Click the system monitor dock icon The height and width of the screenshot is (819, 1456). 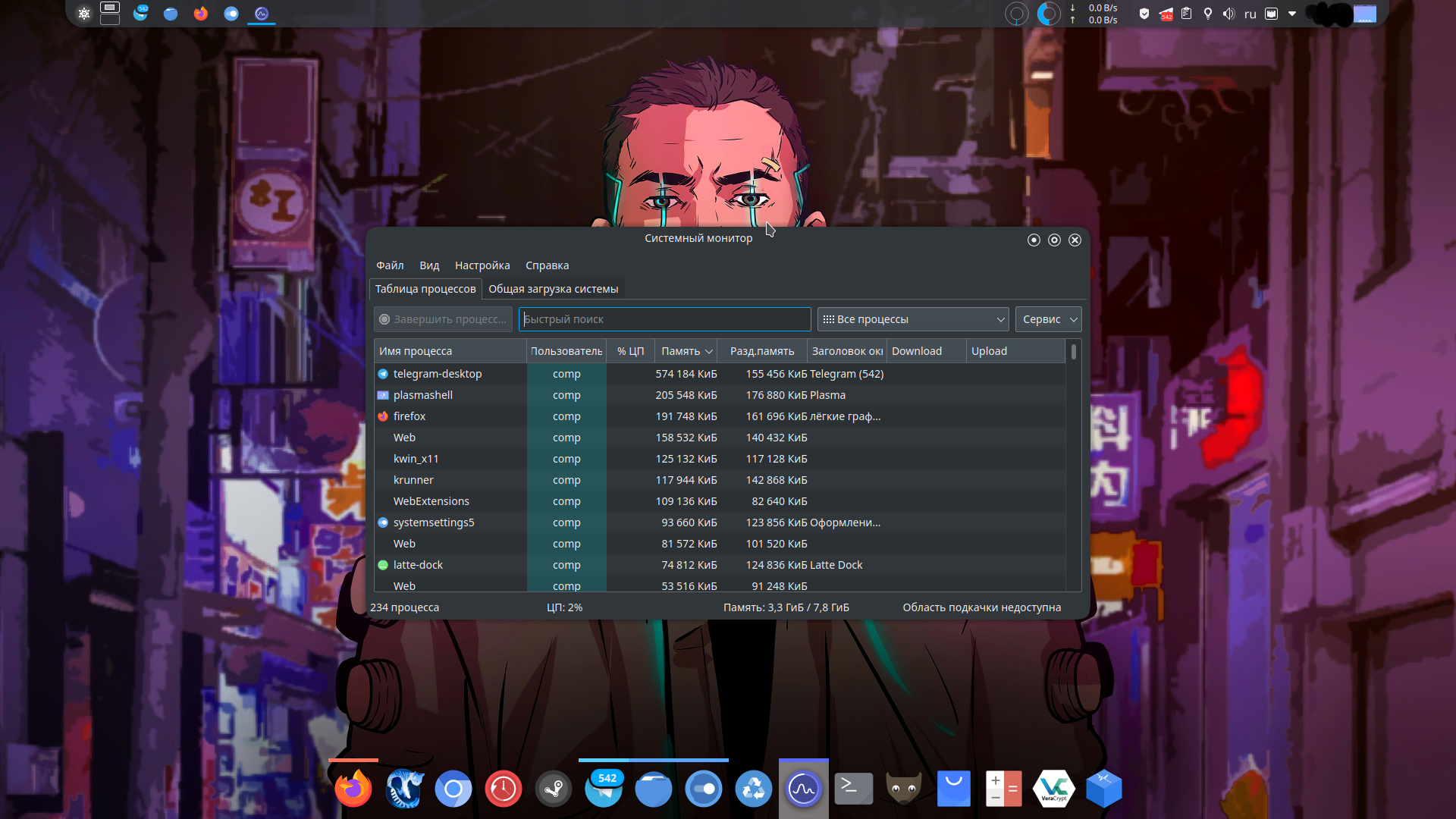pos(804,789)
